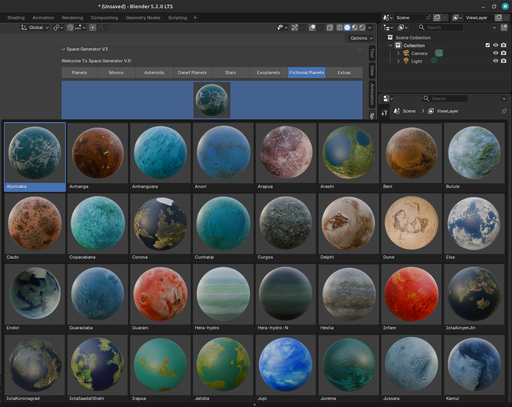The height and width of the screenshot is (407, 512).
Task: Click the selected planet preview thumbnail
Action: [212, 100]
